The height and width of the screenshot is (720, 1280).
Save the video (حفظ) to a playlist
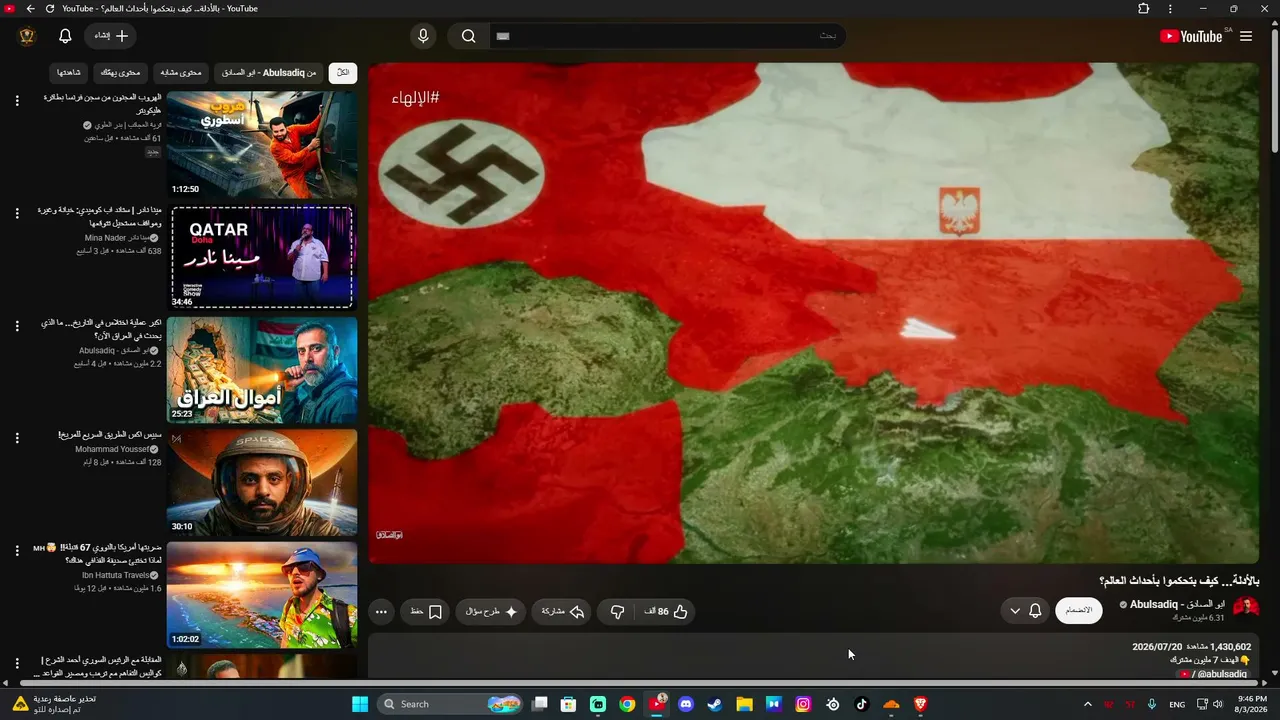tap(426, 611)
